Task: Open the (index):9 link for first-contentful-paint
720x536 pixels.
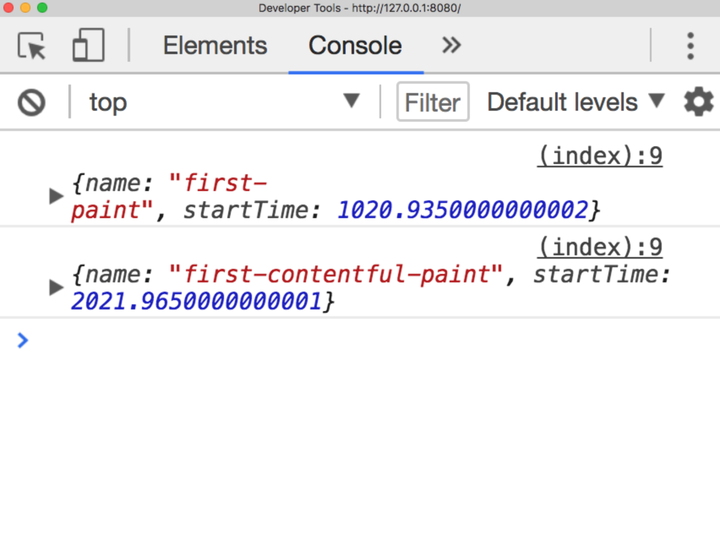Action: coord(600,247)
